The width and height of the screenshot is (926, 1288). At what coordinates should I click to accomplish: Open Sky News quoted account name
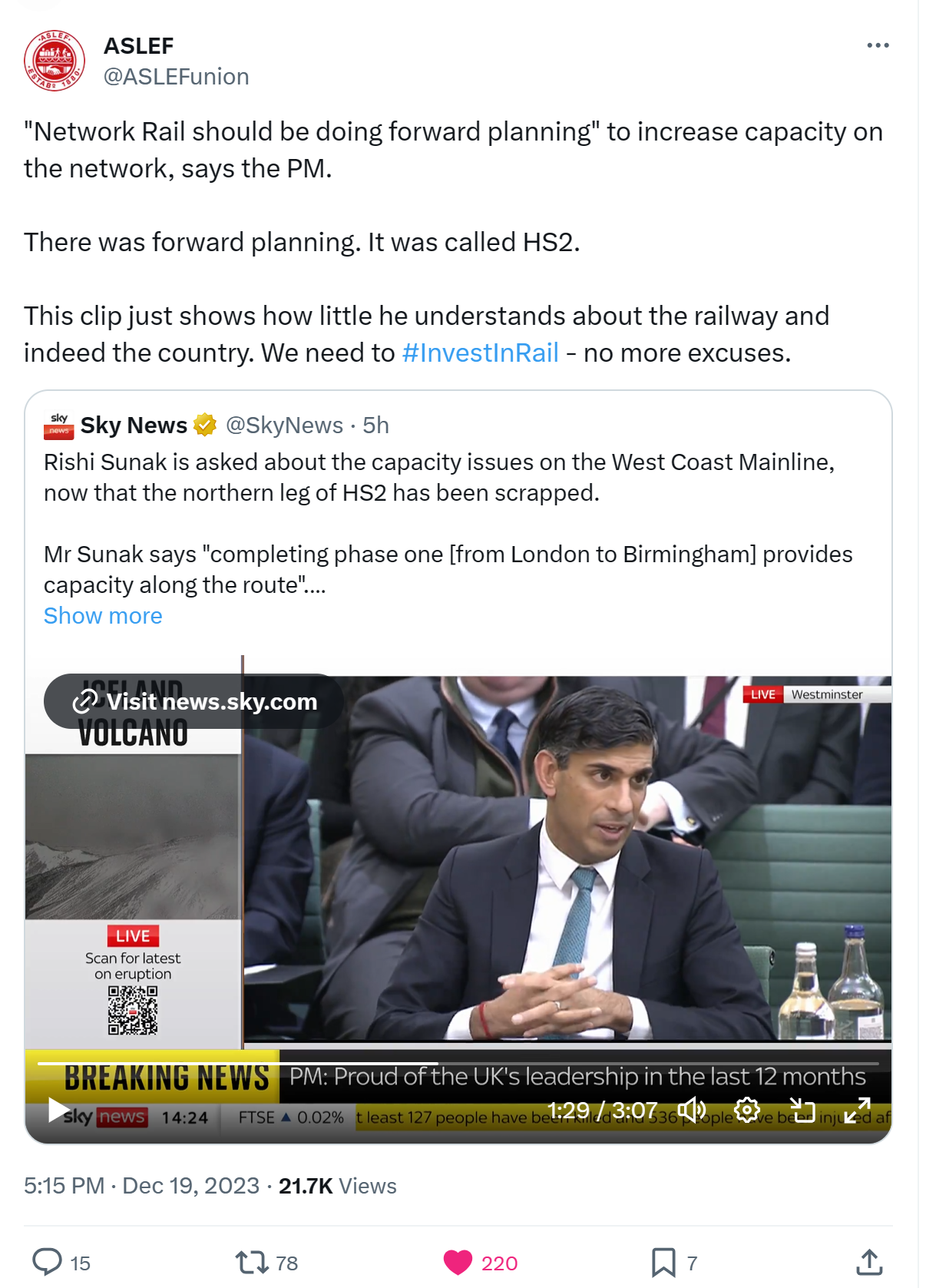(x=134, y=425)
